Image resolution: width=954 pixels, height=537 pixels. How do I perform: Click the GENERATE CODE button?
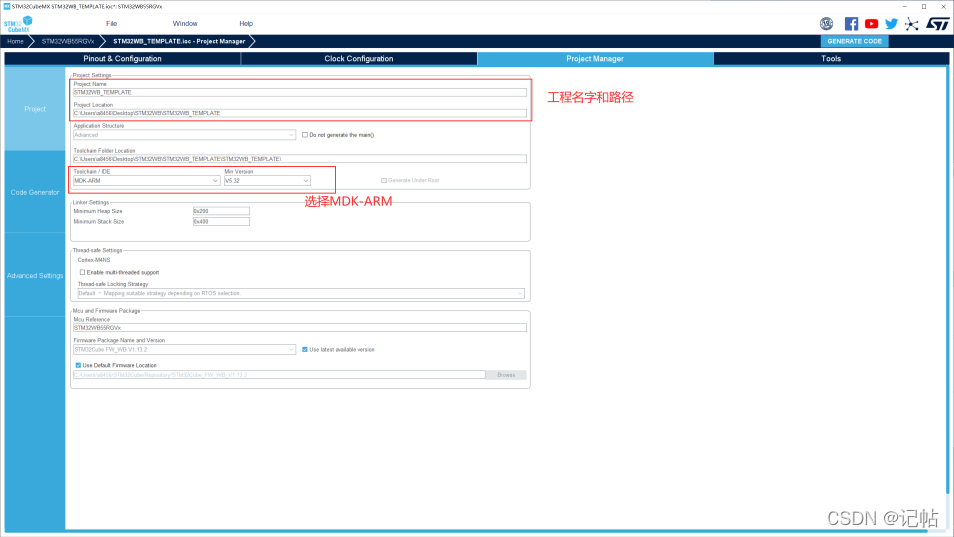click(854, 41)
